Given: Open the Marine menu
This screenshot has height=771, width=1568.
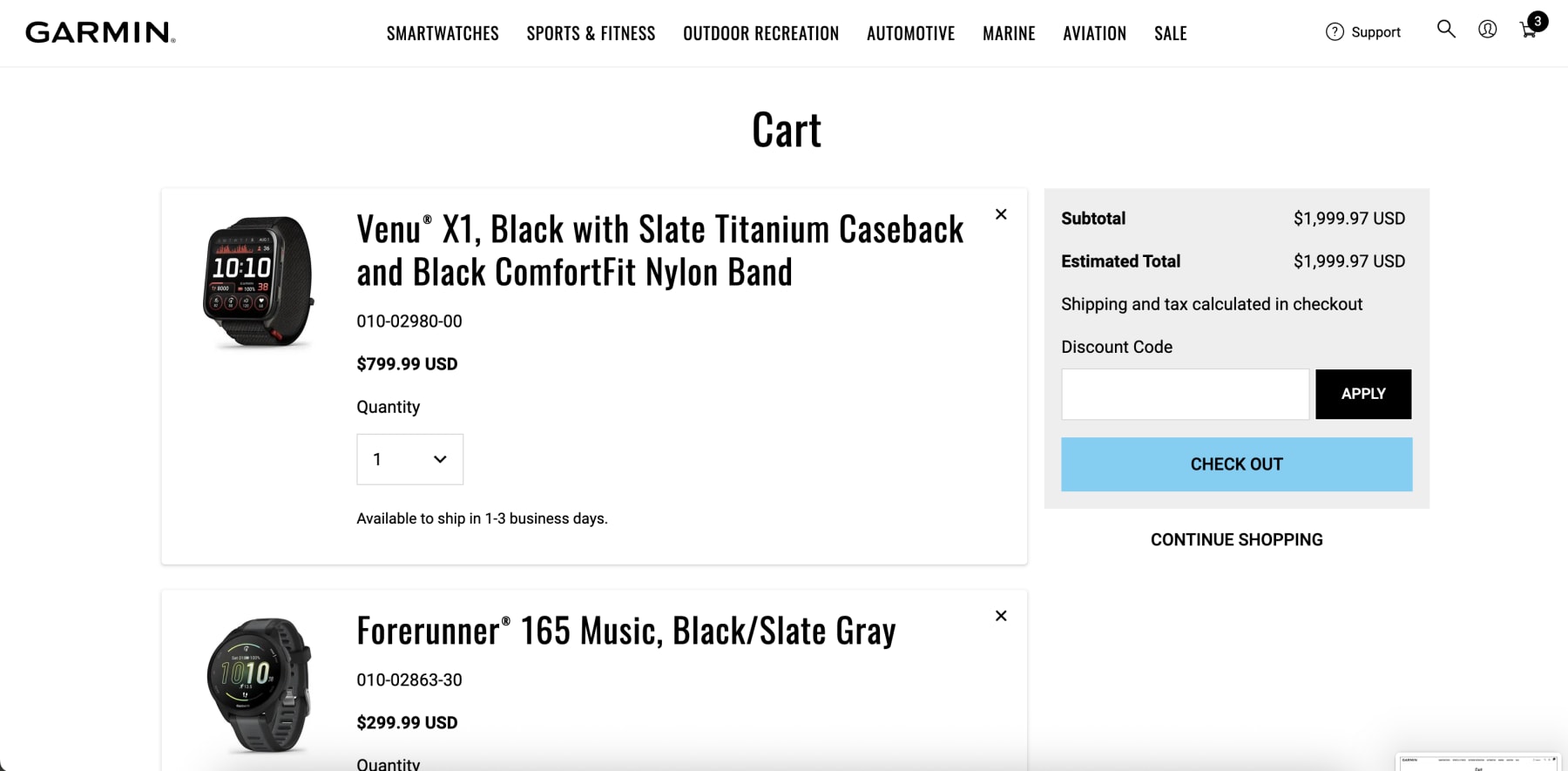Looking at the screenshot, I should (x=1009, y=33).
